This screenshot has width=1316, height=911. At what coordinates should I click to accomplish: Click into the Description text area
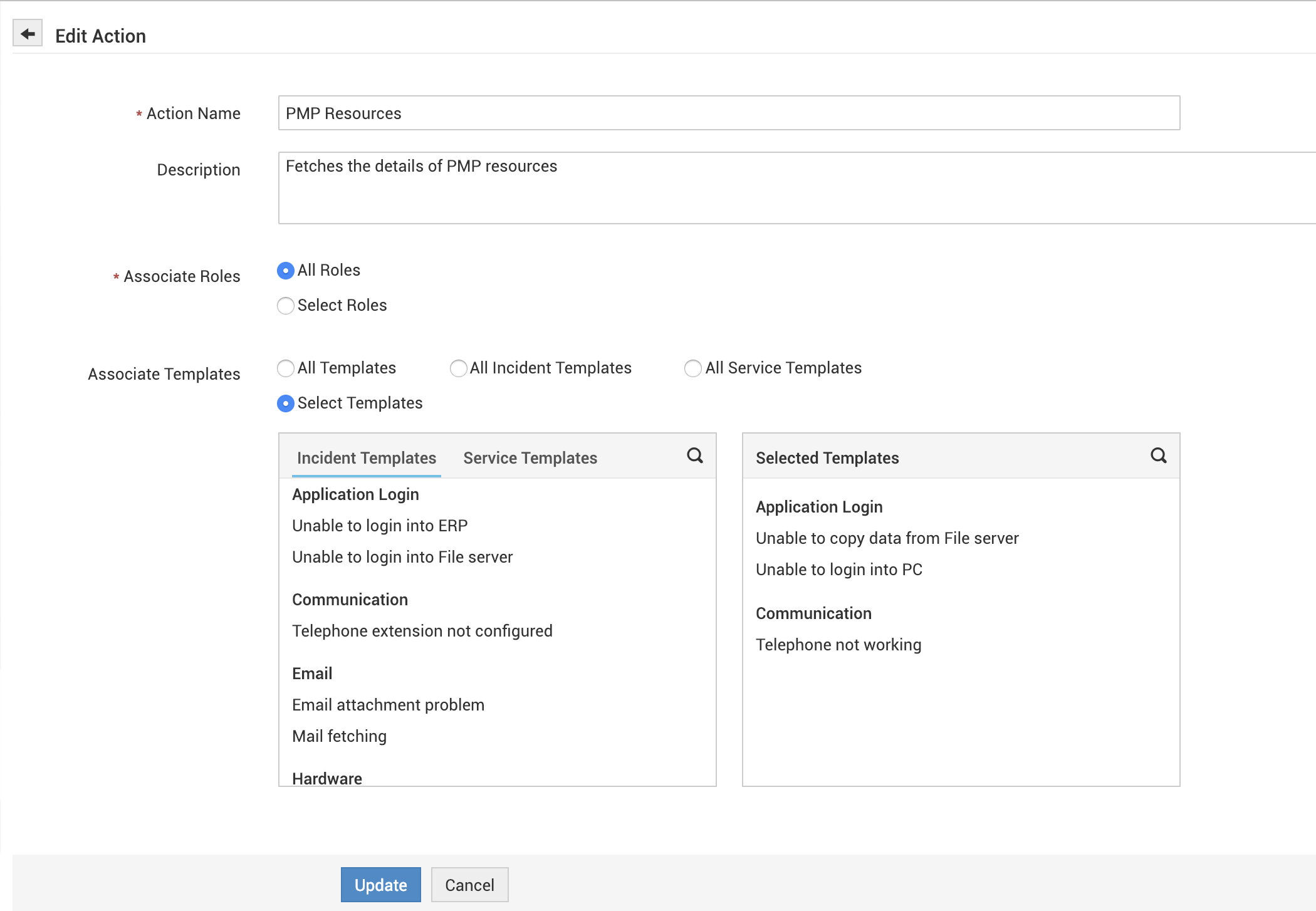tap(796, 188)
